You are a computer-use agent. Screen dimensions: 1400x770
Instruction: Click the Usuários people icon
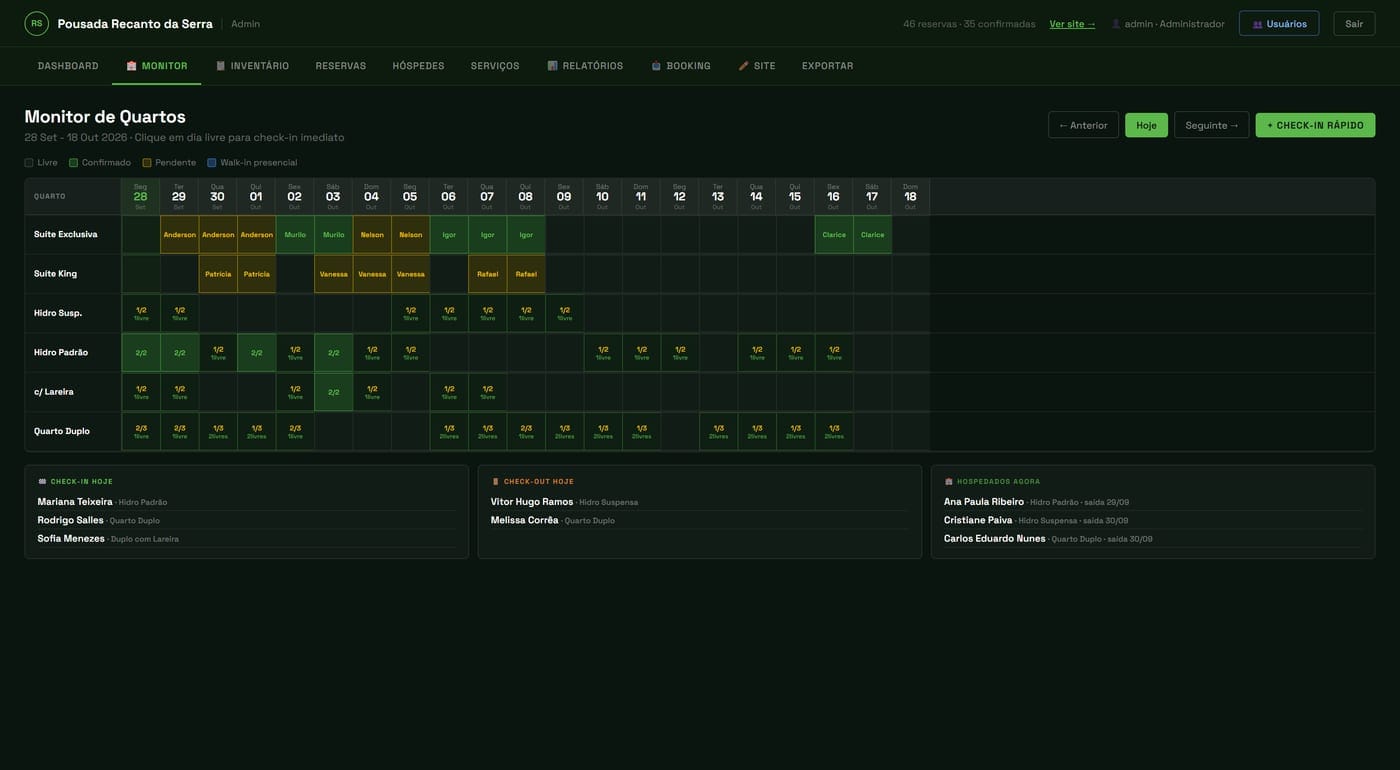(x=1257, y=24)
